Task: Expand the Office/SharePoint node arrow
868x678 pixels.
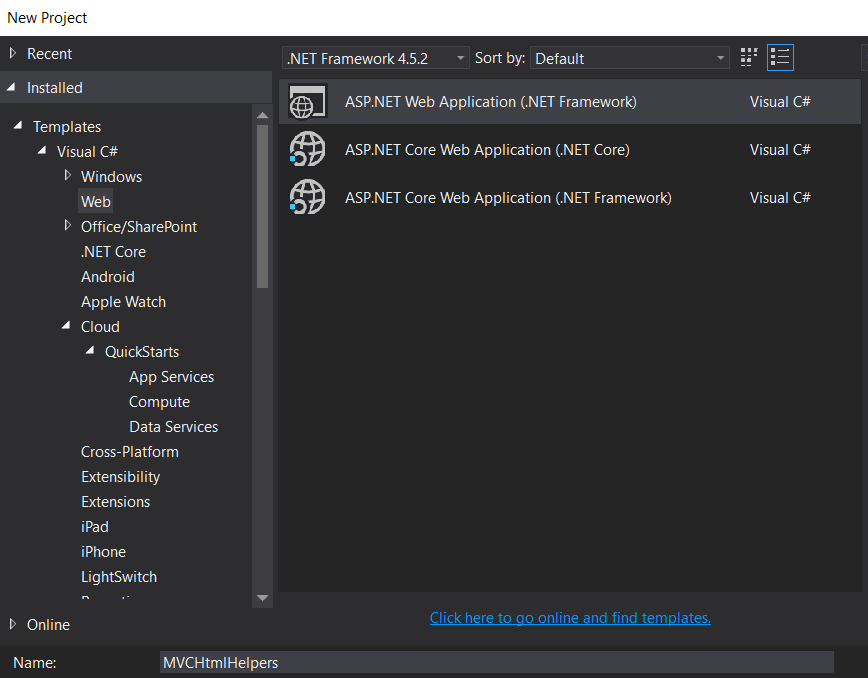Action: click(x=67, y=226)
